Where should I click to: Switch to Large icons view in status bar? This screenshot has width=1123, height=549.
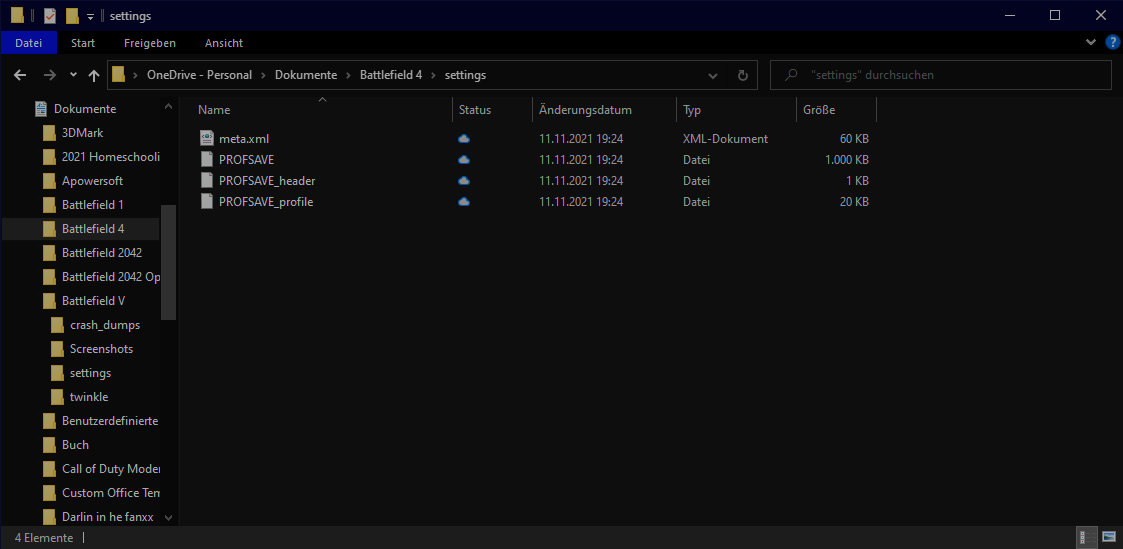click(1109, 538)
